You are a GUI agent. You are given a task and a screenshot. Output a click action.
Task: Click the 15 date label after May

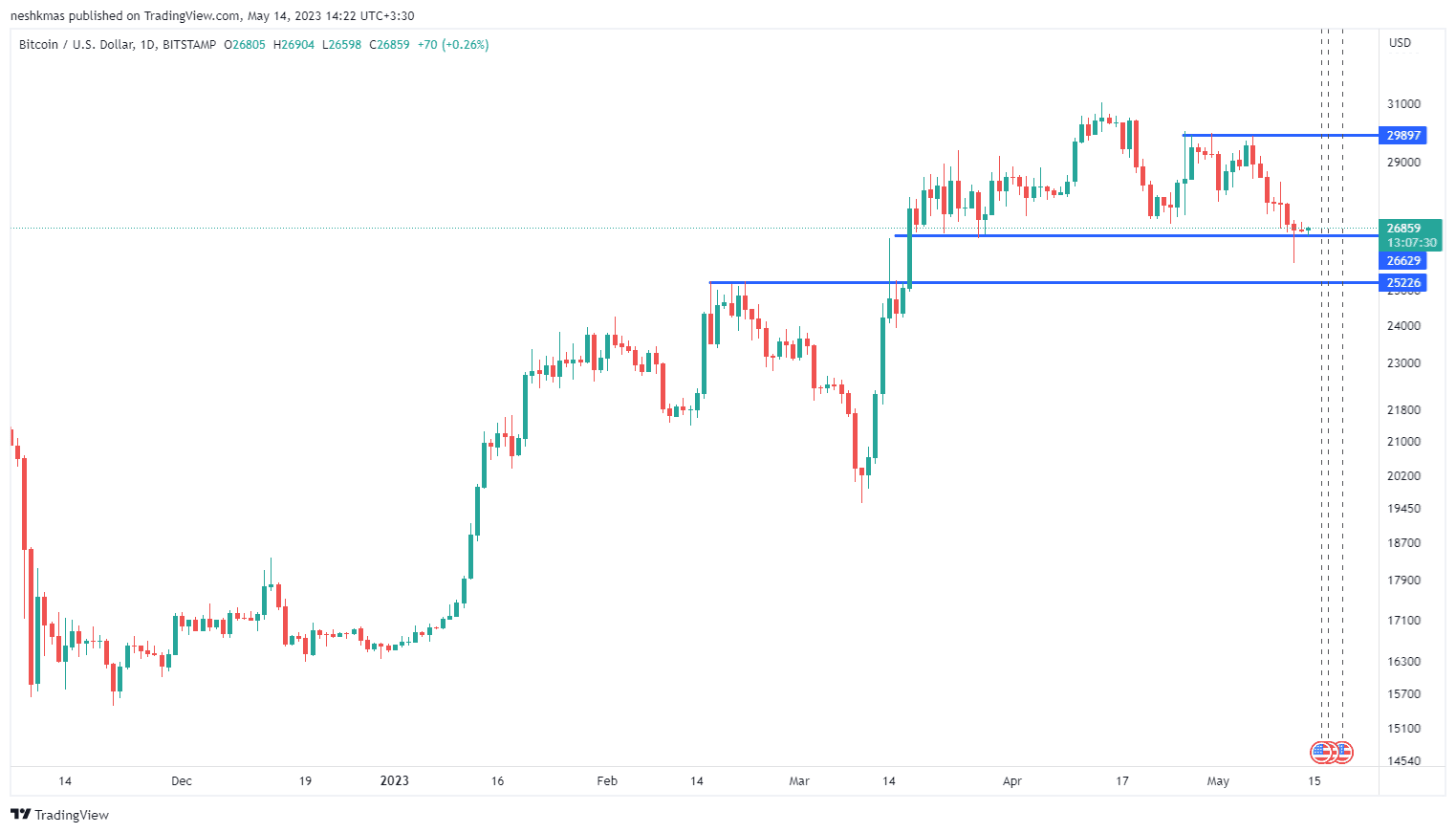pyautogui.click(x=1315, y=781)
